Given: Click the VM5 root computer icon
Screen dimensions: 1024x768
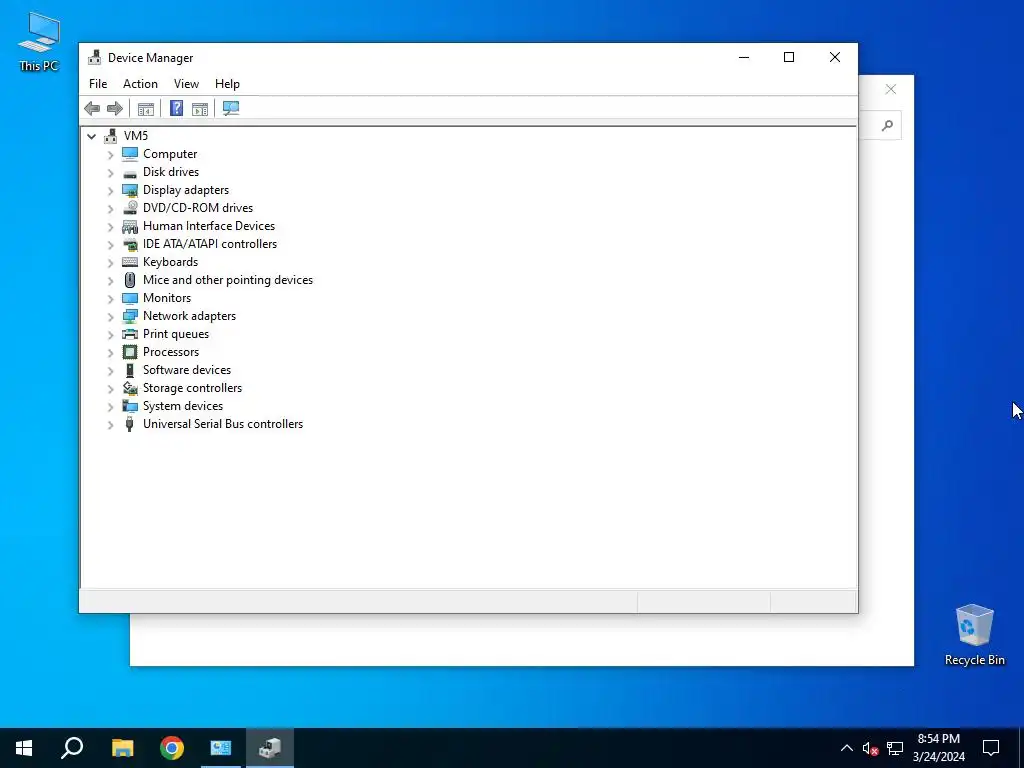Looking at the screenshot, I should [x=111, y=136].
